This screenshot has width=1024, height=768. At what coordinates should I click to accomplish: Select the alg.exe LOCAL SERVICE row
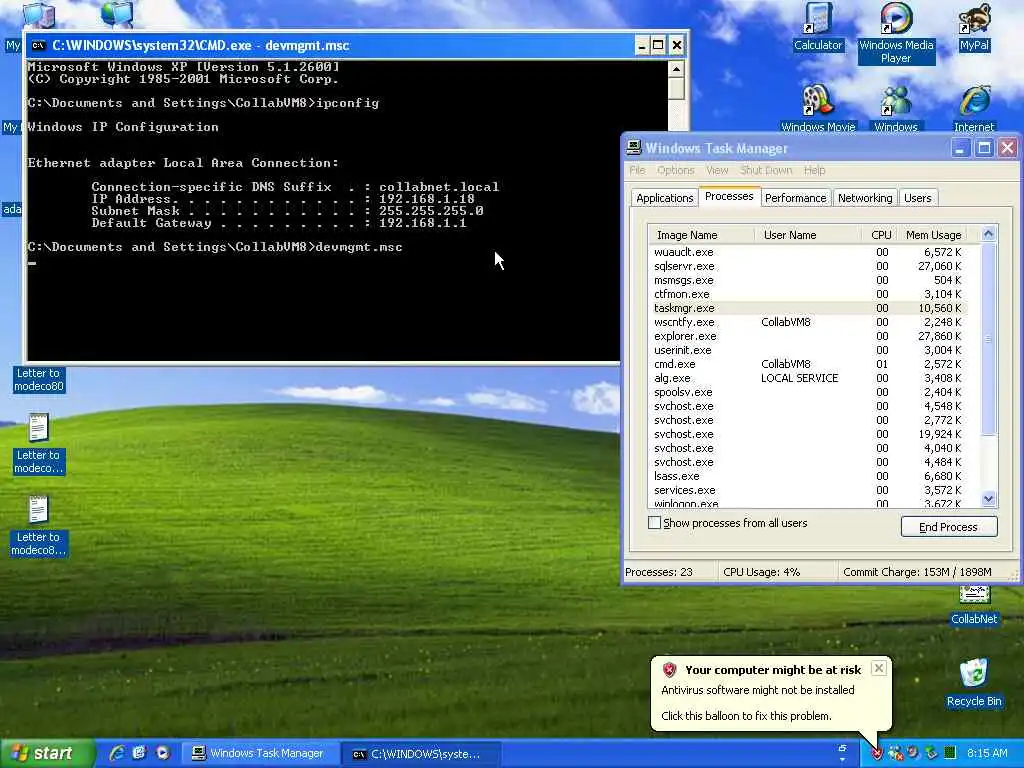click(x=808, y=378)
